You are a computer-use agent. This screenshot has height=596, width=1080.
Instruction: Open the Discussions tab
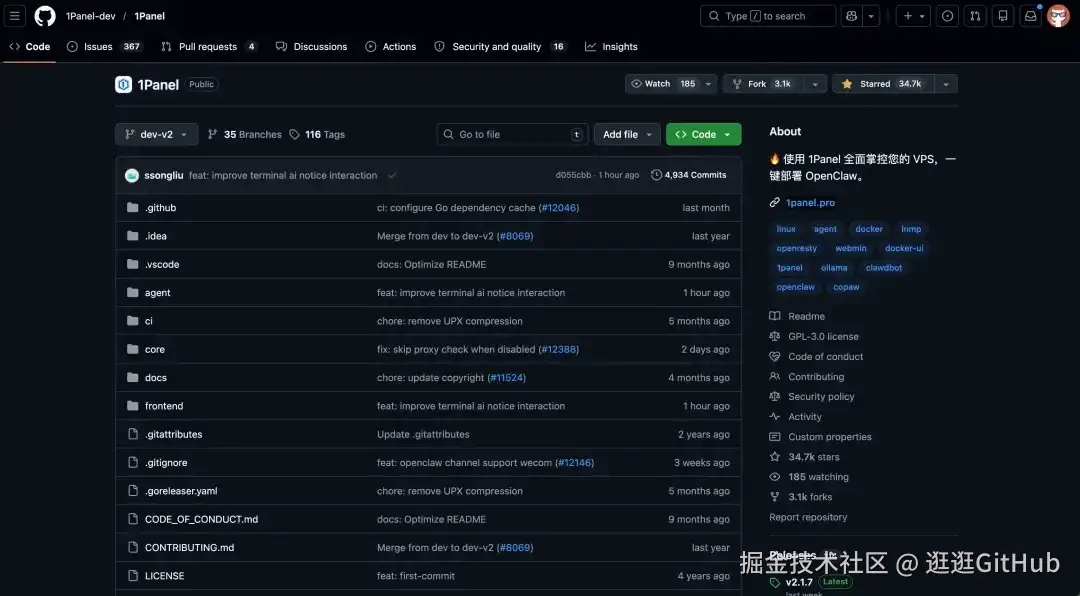click(311, 47)
